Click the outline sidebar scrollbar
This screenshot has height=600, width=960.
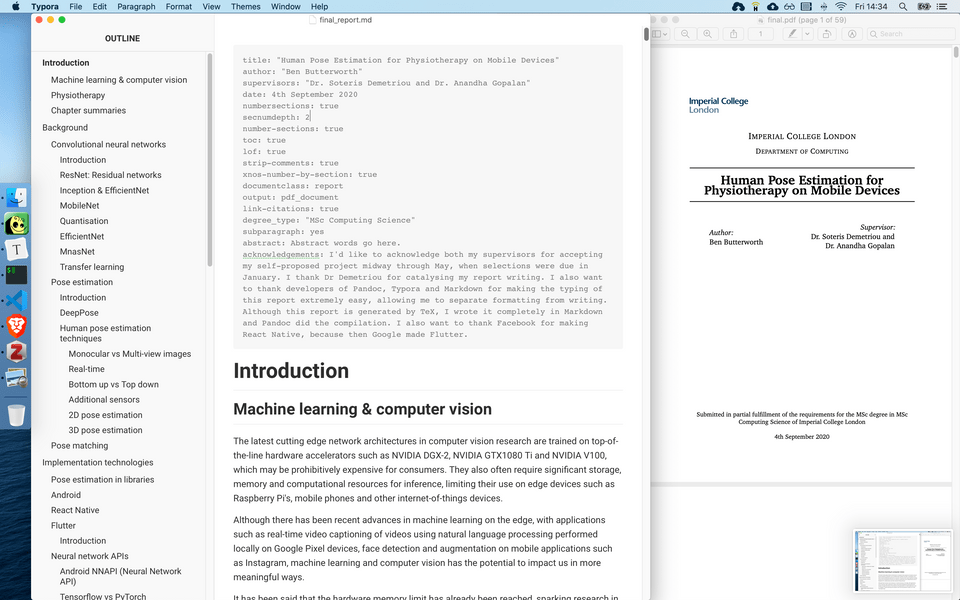pos(209,160)
